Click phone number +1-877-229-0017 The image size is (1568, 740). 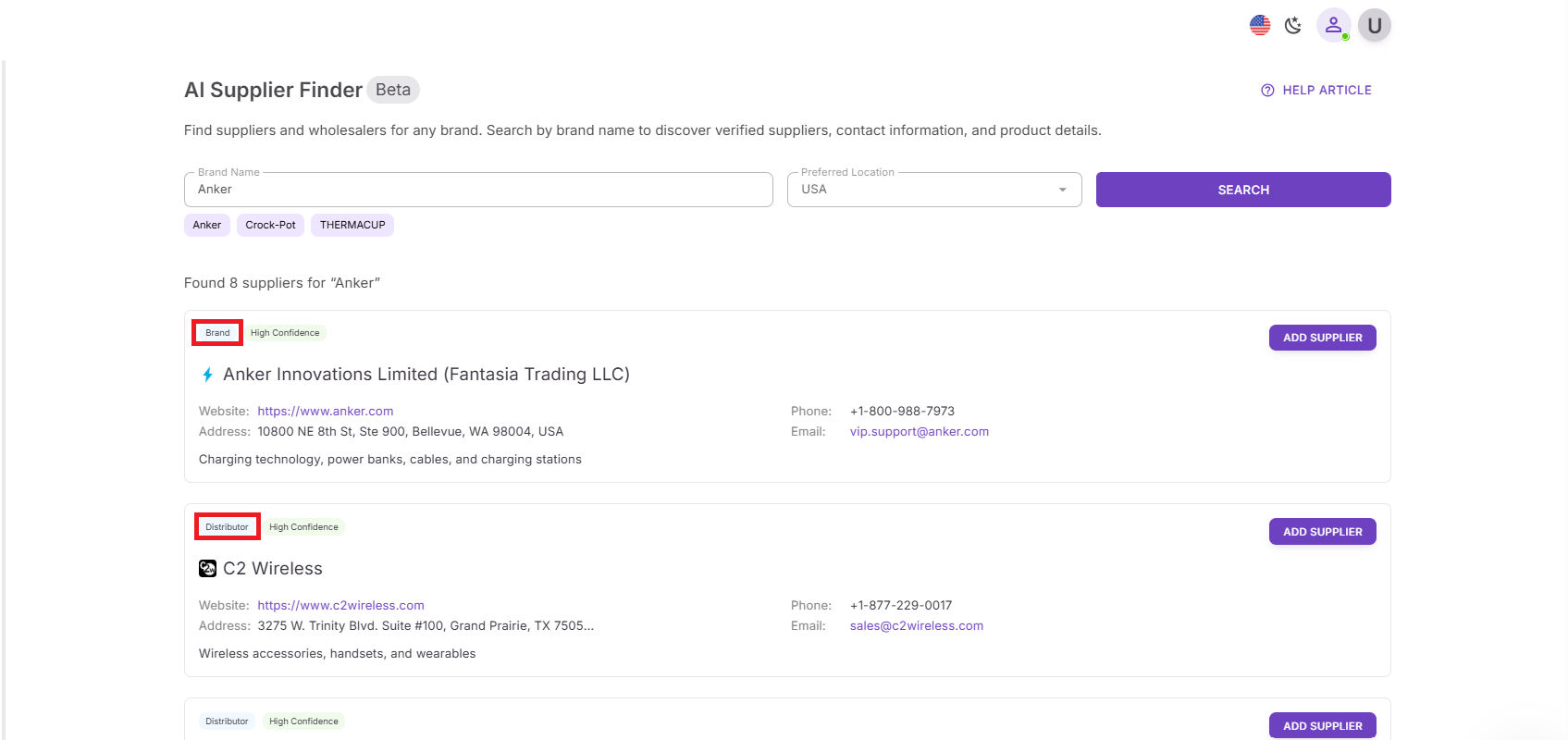901,605
